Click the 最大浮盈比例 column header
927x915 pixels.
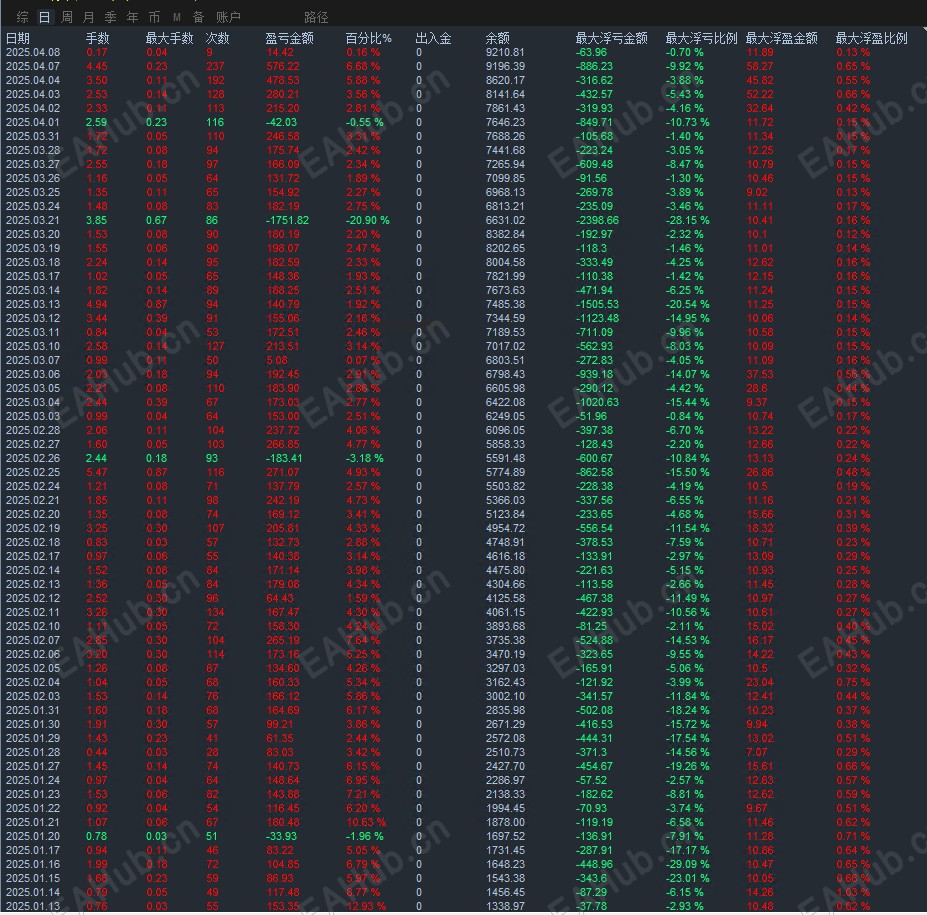click(x=871, y=38)
